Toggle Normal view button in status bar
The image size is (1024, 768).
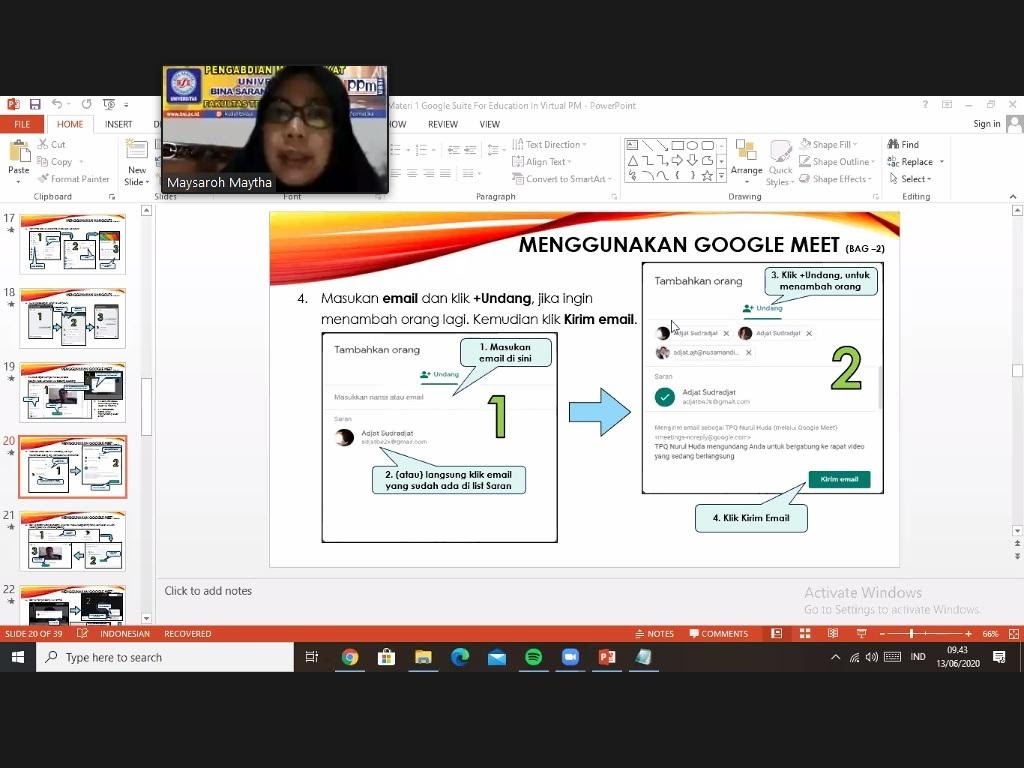tap(776, 633)
